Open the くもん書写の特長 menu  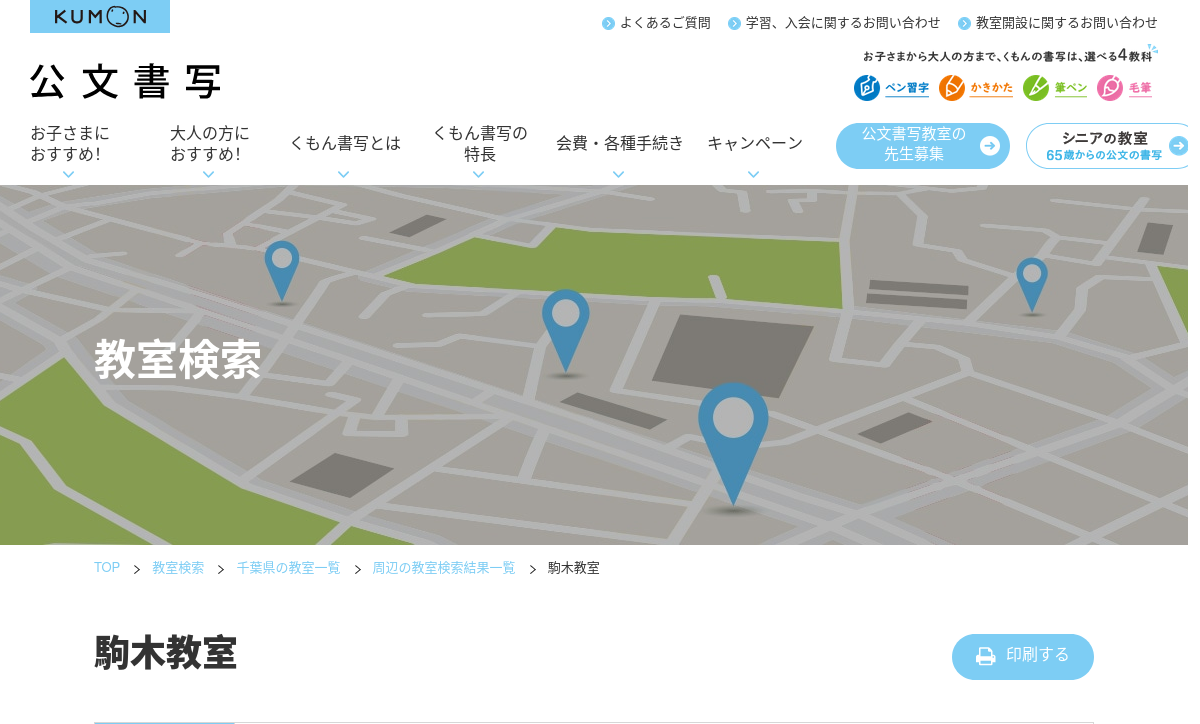(480, 144)
